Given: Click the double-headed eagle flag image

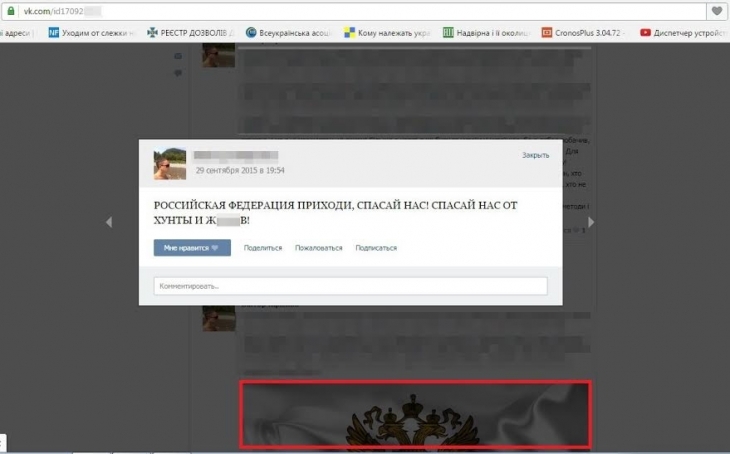Looking at the screenshot, I should [x=416, y=415].
